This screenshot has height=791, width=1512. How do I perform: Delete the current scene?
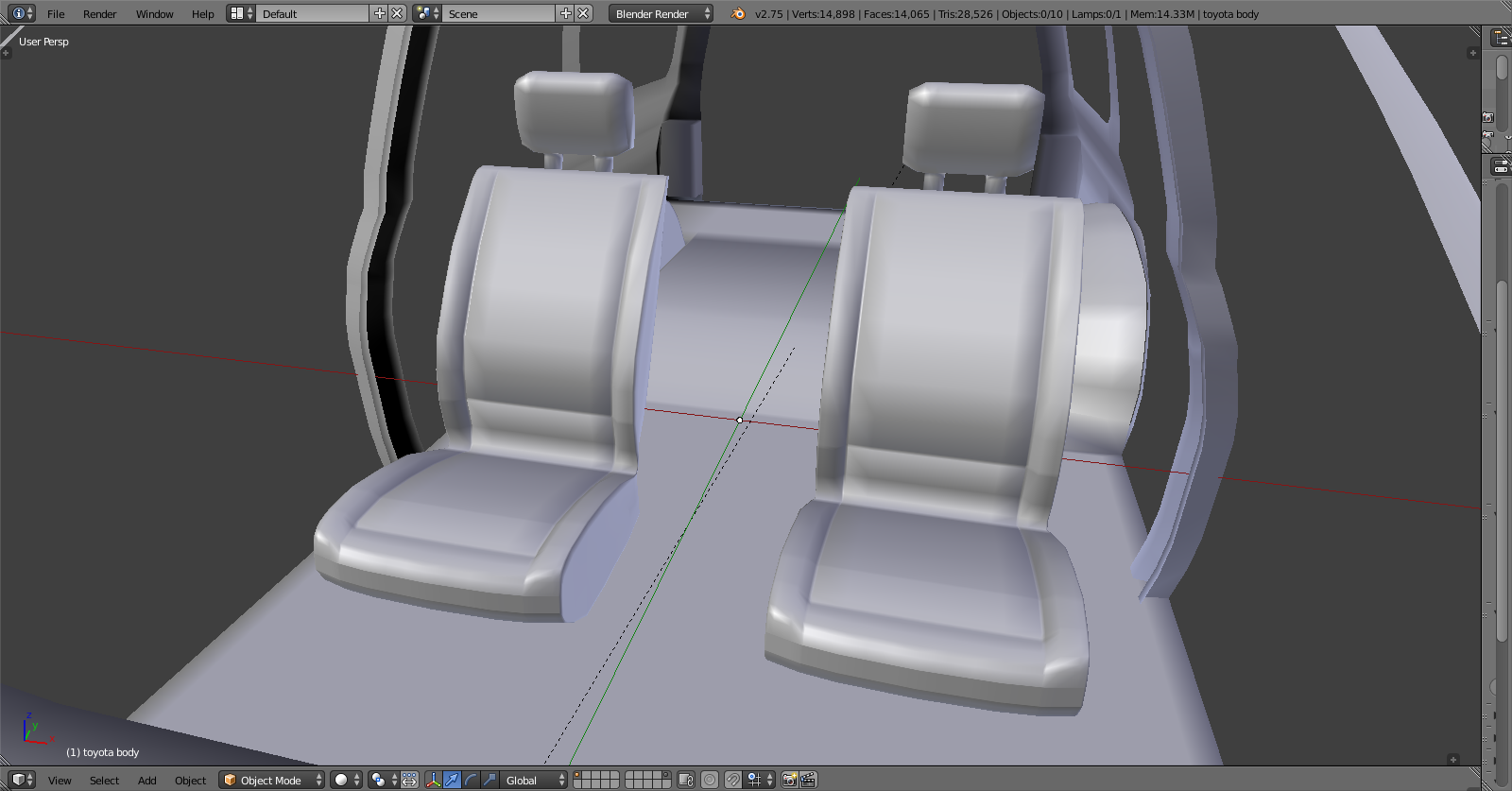point(584,13)
